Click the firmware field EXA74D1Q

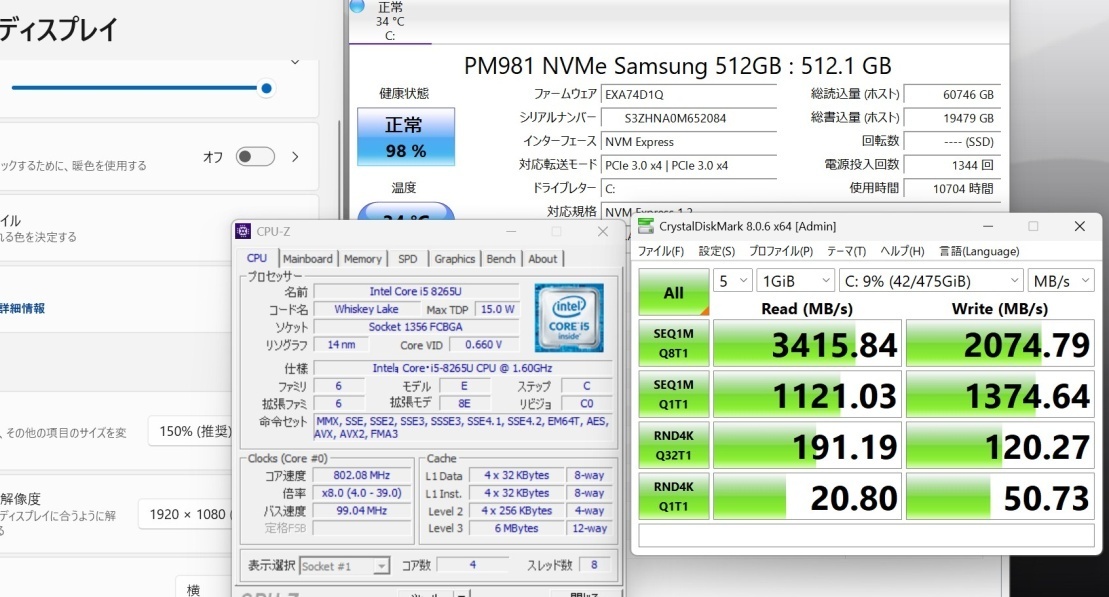pos(688,94)
